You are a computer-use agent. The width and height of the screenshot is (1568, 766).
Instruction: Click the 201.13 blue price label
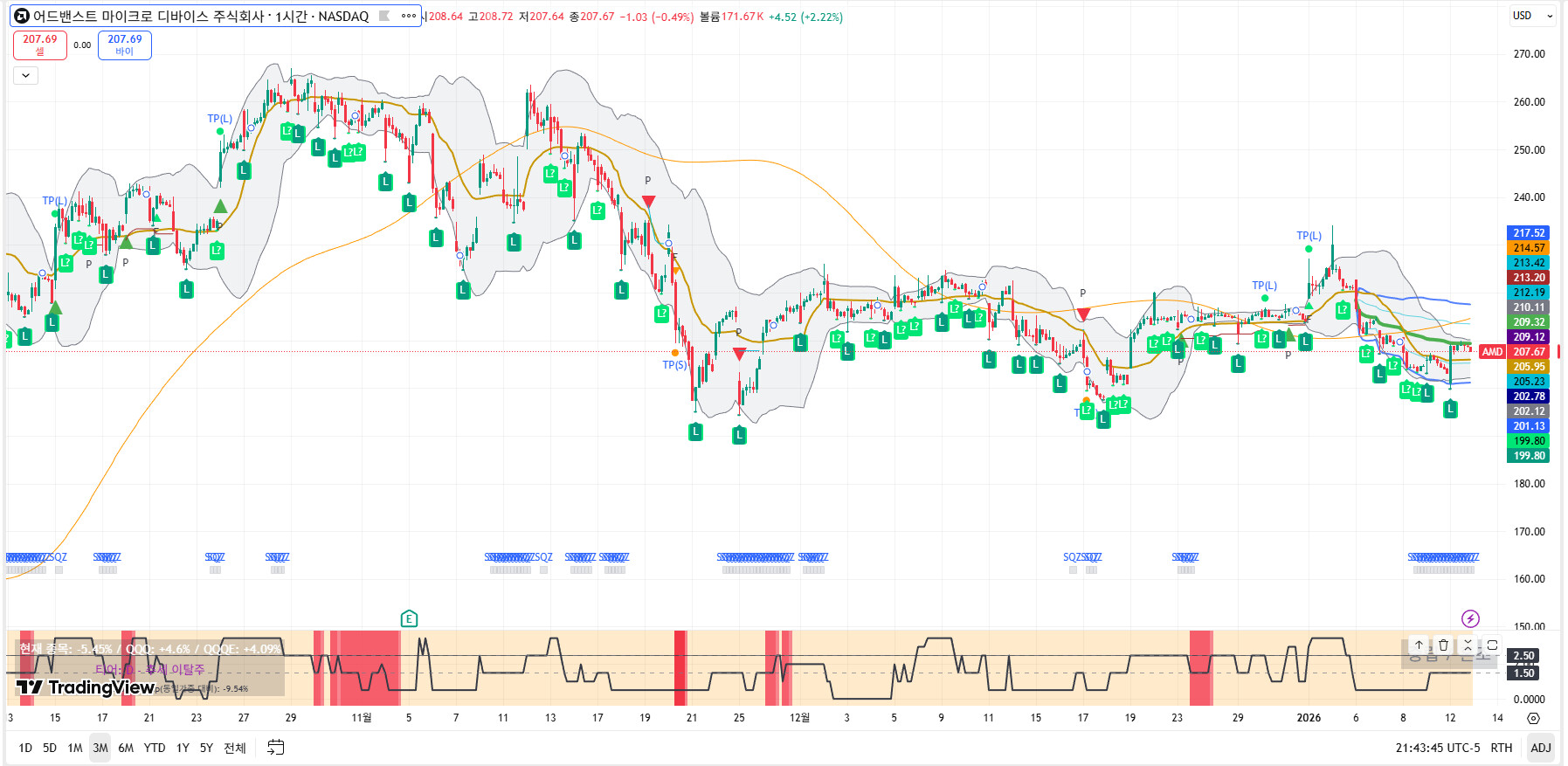coord(1529,426)
